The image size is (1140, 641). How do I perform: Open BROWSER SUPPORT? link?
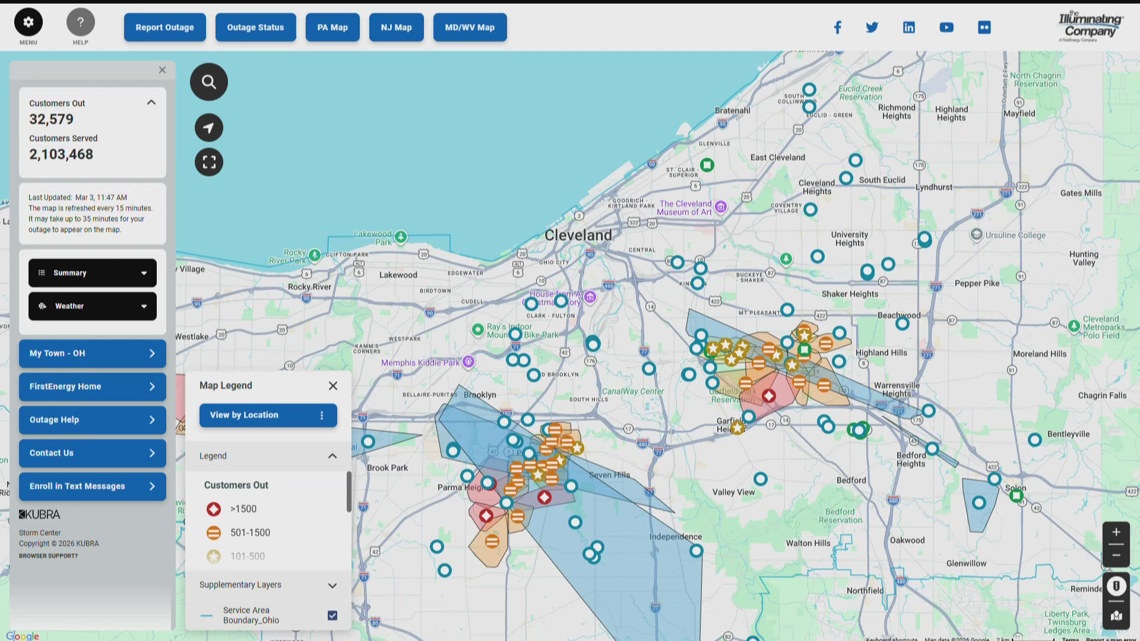coord(48,556)
